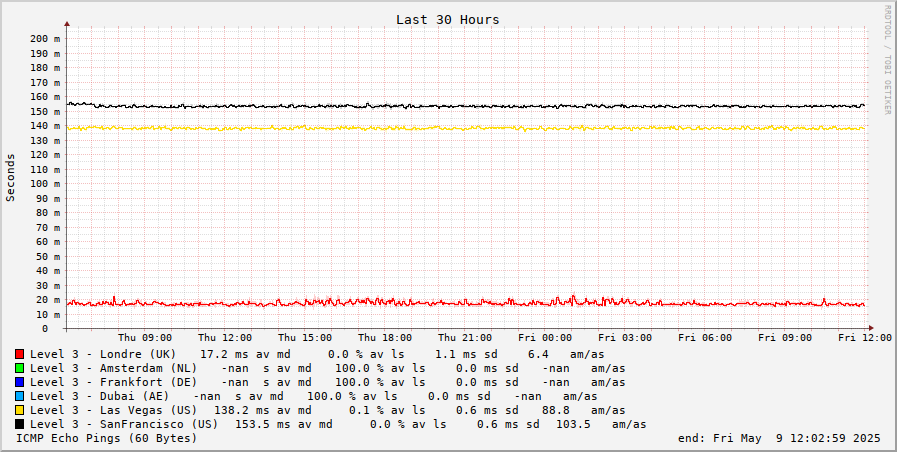This screenshot has width=897, height=452.
Task: Click the "100.0 % av ls" Amsterdam loss value
Action: coord(380,368)
